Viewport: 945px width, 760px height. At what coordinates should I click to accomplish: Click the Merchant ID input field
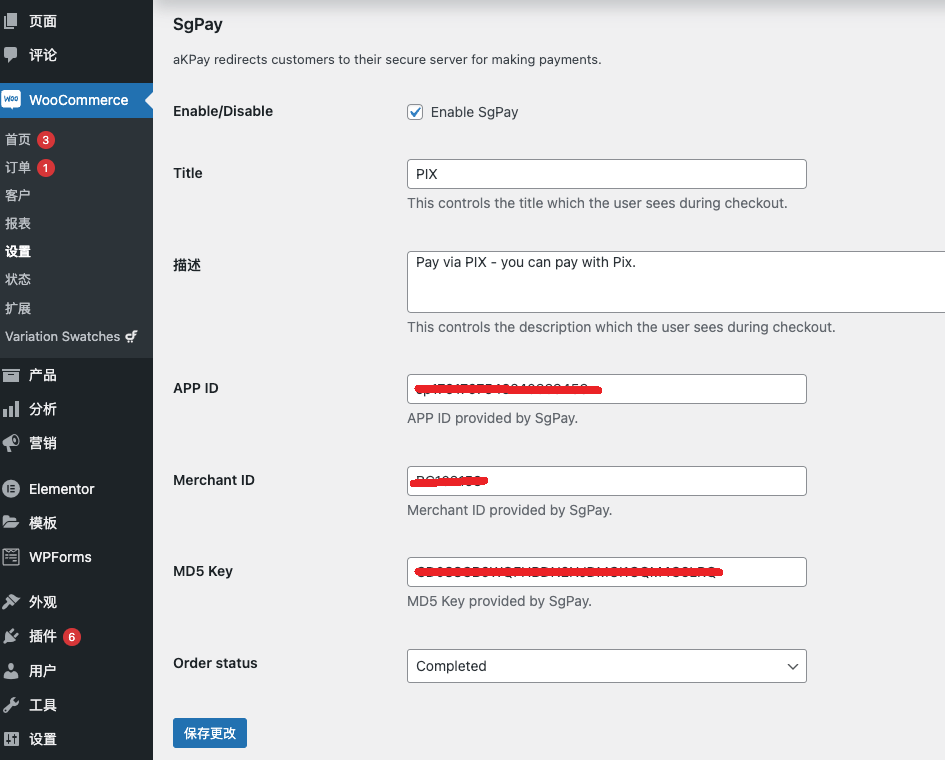[x=606, y=481]
